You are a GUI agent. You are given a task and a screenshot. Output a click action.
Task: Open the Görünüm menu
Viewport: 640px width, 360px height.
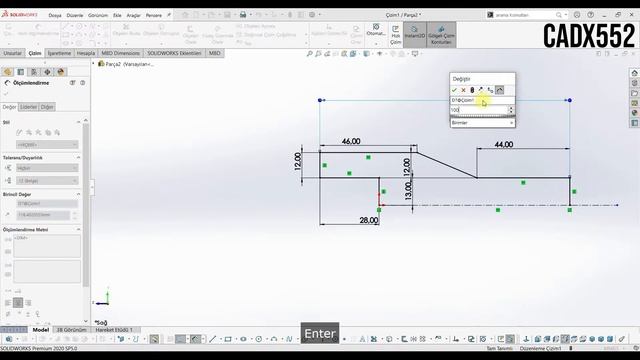[98, 15]
